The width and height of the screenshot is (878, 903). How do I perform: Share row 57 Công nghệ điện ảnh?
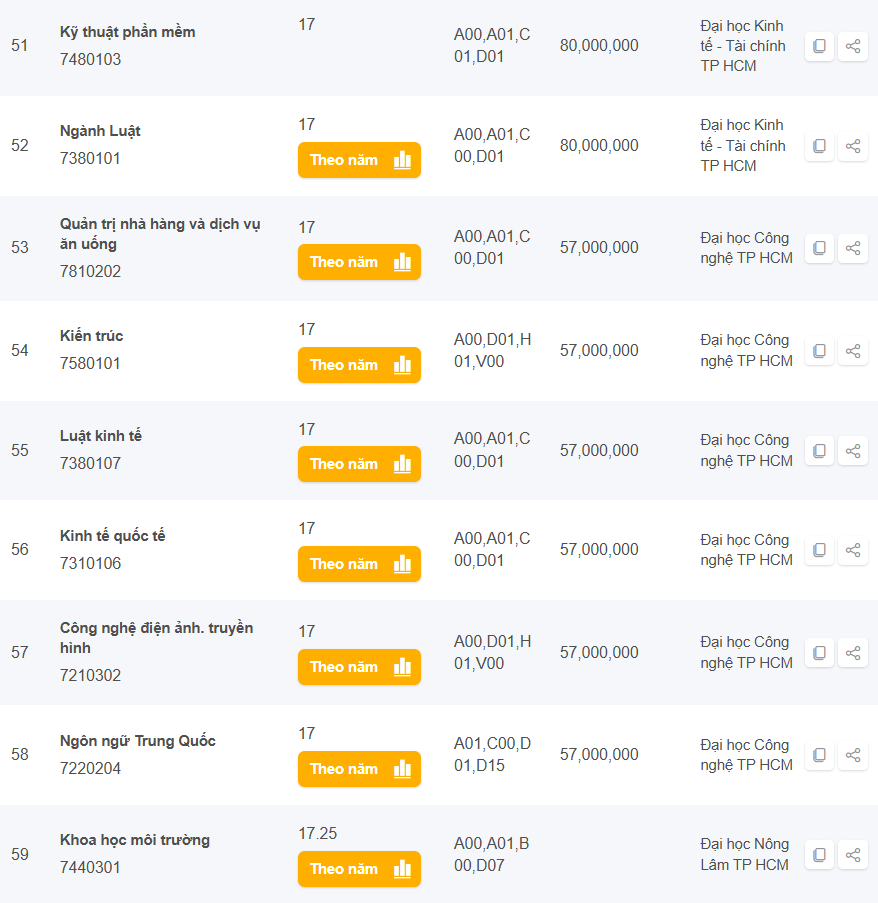pos(853,653)
